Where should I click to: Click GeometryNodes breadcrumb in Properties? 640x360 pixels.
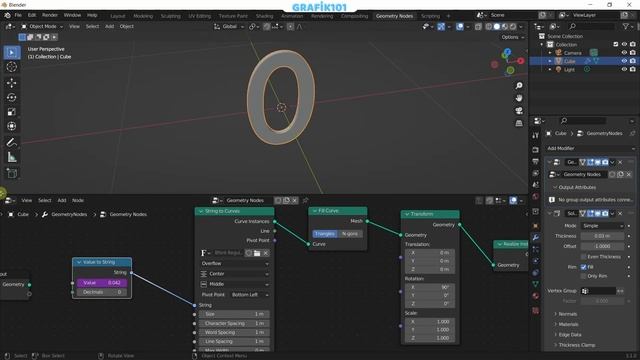click(604, 133)
